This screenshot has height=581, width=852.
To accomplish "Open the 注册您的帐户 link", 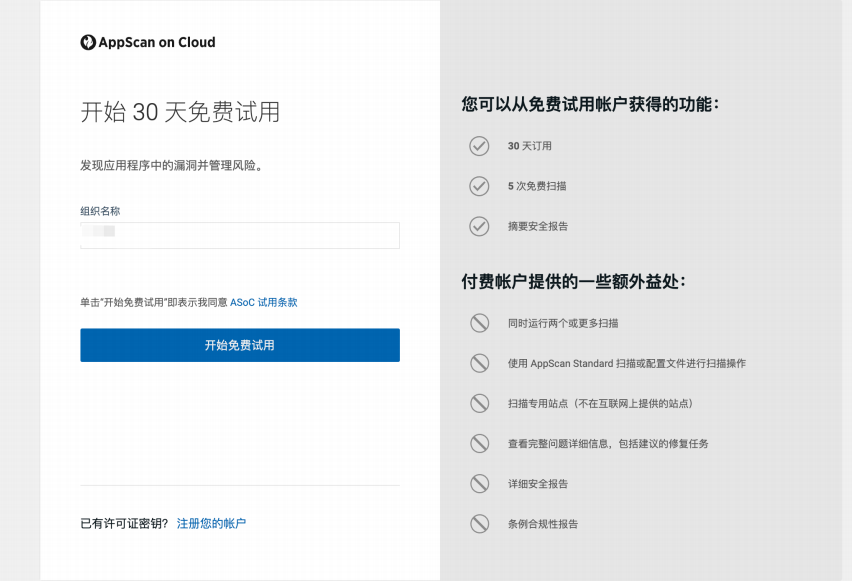I will 211,524.
